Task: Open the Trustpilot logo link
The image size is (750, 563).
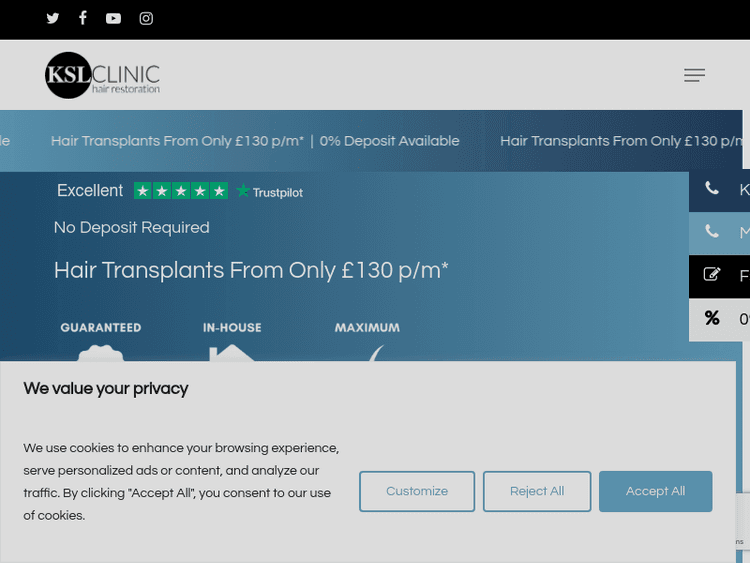Action: [270, 192]
